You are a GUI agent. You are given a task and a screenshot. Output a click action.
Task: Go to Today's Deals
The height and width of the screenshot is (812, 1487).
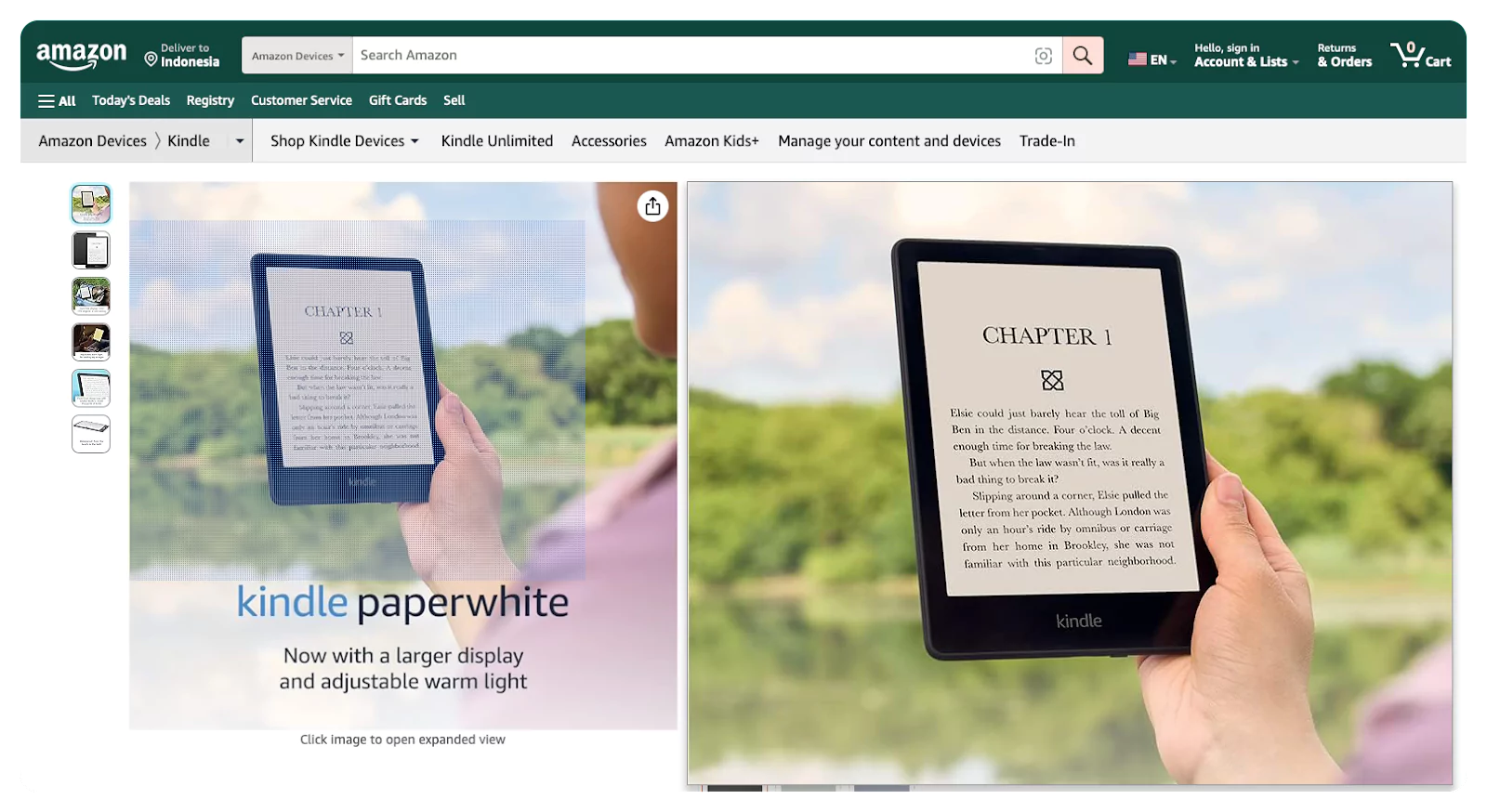point(131,100)
